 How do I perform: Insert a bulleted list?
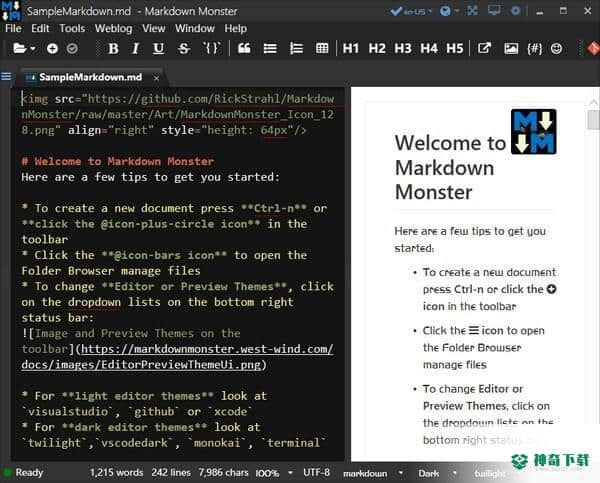click(270, 49)
